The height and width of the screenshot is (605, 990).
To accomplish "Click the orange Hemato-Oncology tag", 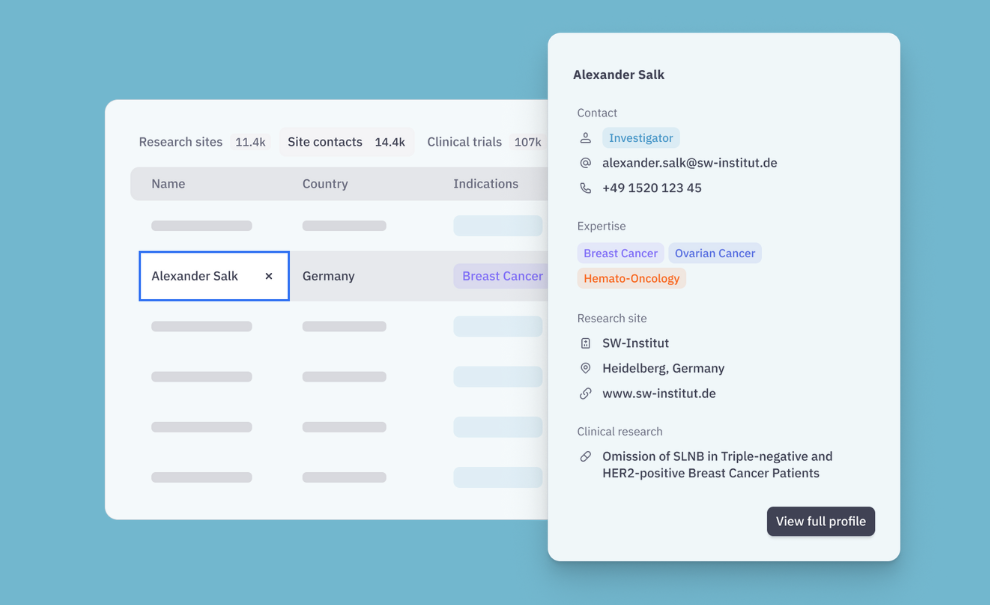I will click(631, 279).
